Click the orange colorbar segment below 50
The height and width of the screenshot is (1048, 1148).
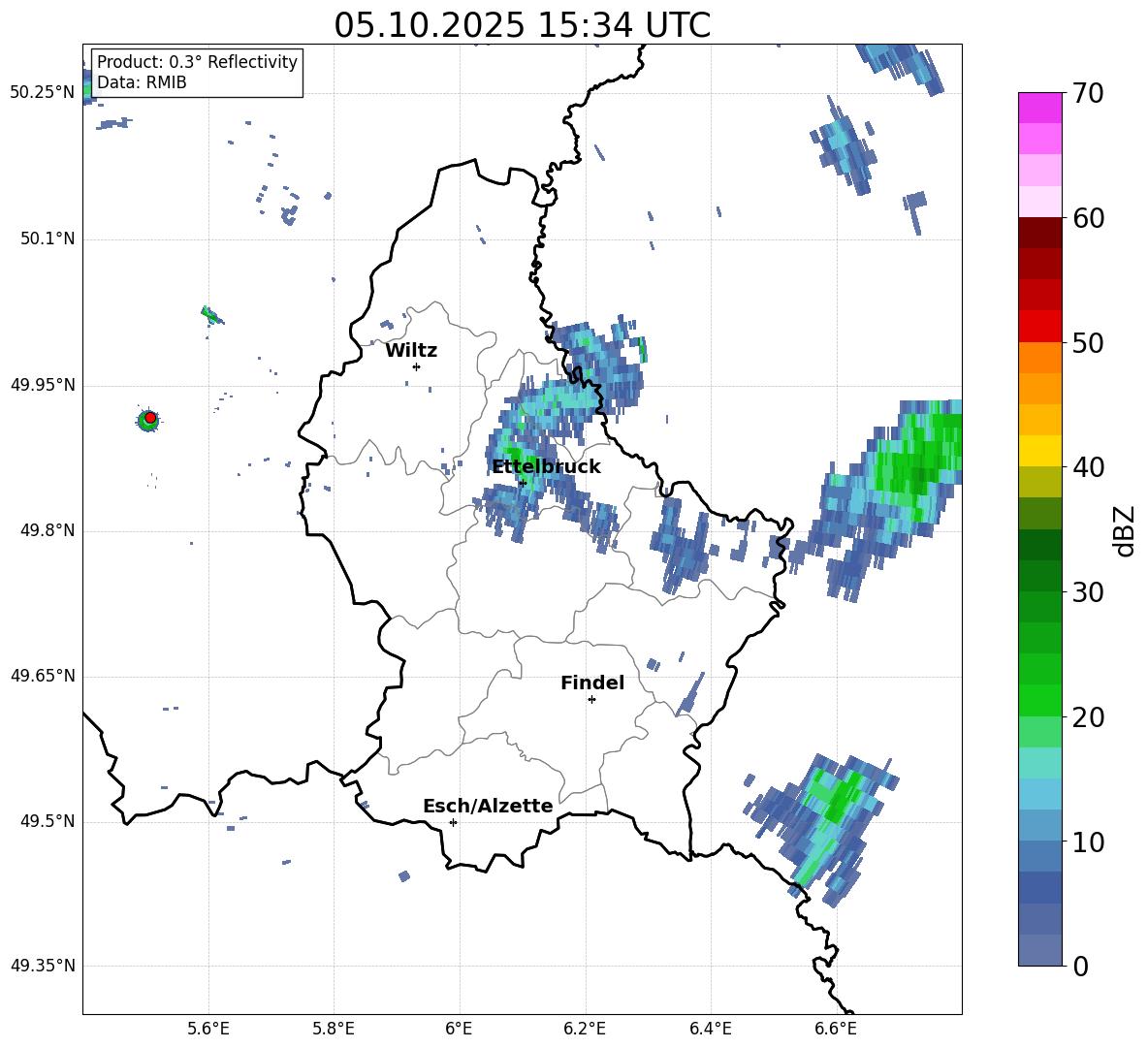pyautogui.click(x=1039, y=358)
